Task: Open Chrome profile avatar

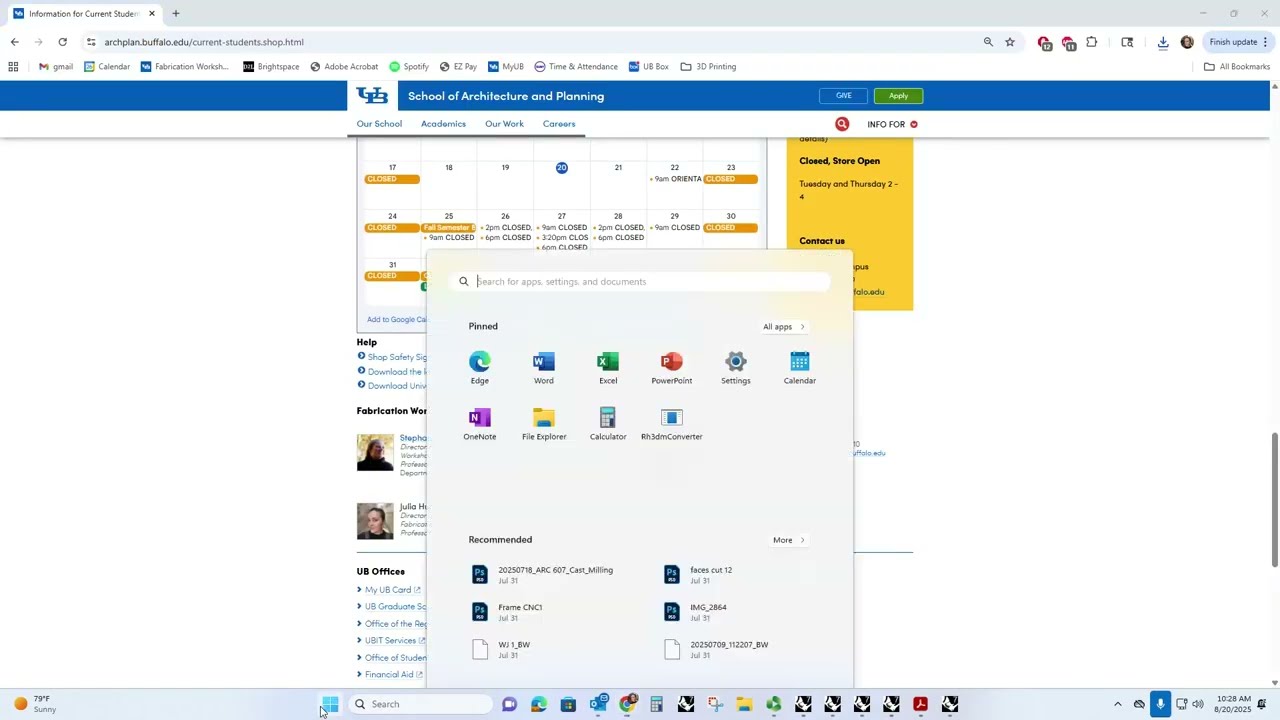Action: 1187,42
